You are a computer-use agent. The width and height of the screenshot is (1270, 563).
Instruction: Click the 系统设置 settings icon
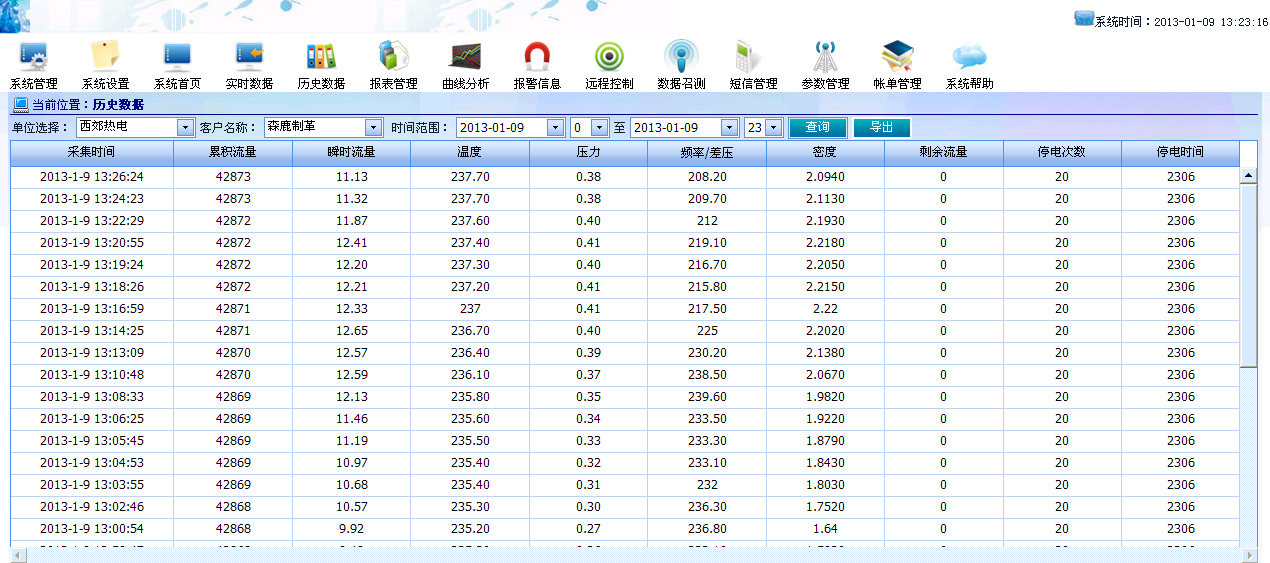[x=105, y=56]
